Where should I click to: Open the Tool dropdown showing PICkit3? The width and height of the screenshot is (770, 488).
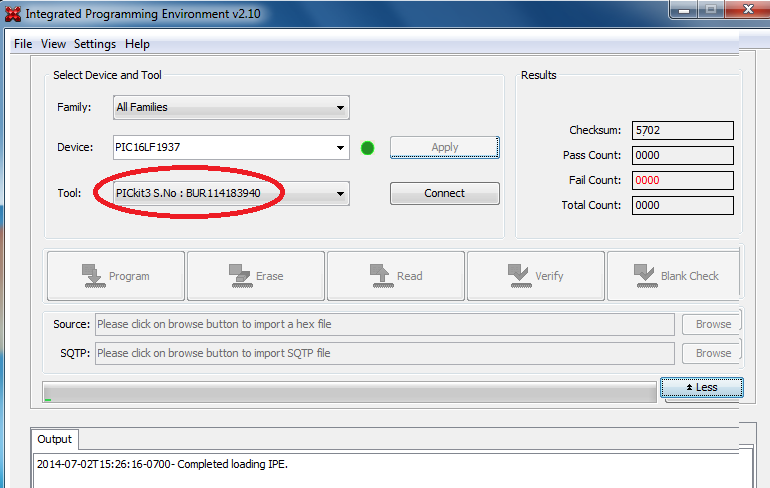click(x=341, y=194)
